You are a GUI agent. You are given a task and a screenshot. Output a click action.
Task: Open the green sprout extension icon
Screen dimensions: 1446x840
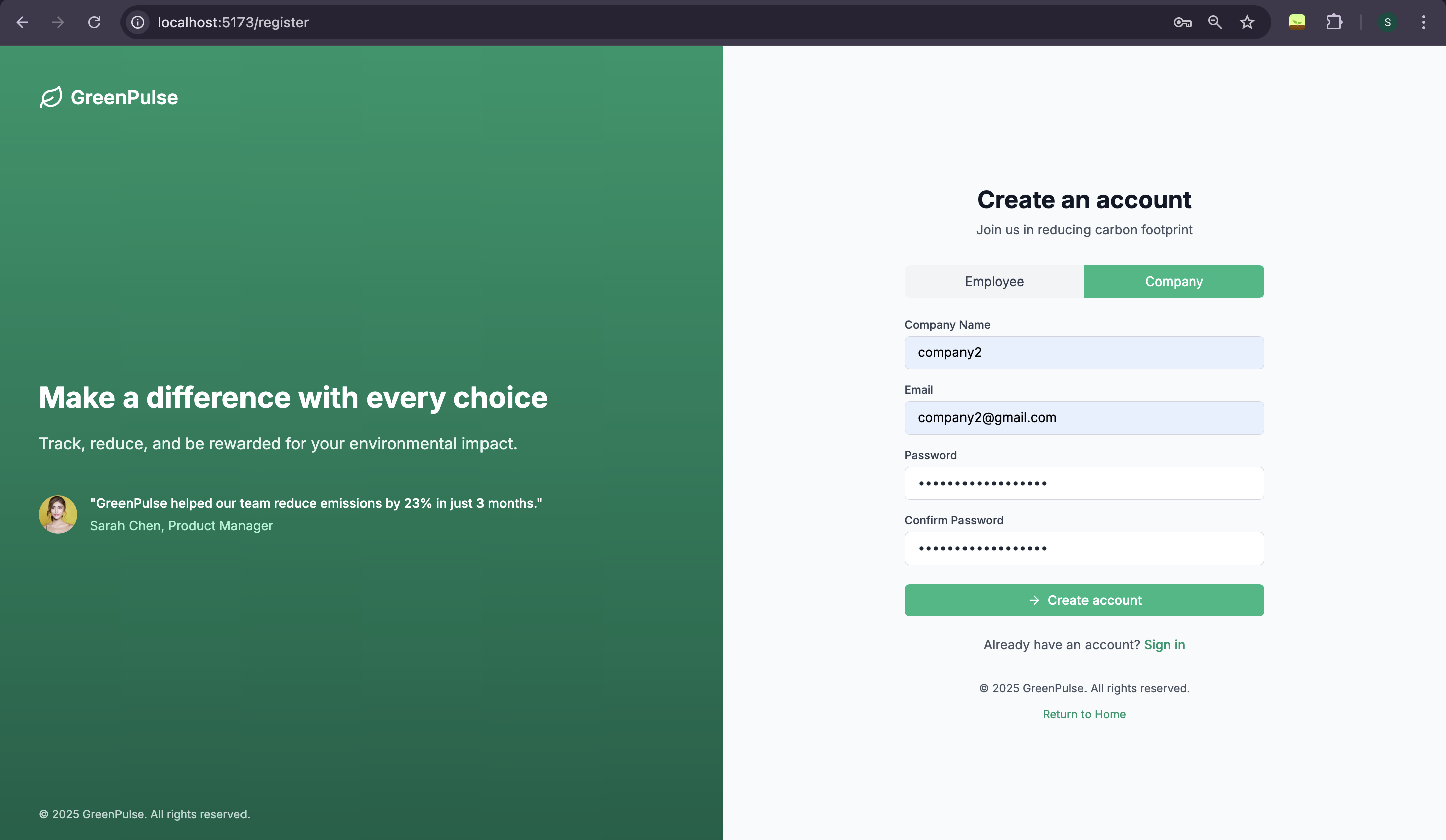point(1297,23)
